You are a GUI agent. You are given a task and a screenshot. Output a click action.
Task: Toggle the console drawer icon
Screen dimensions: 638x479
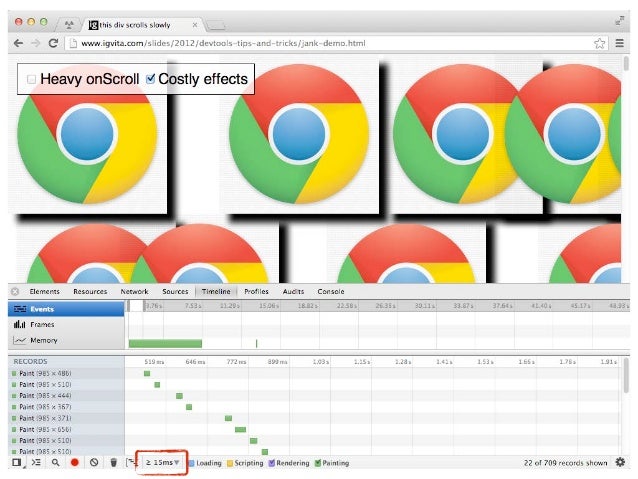click(x=36, y=462)
